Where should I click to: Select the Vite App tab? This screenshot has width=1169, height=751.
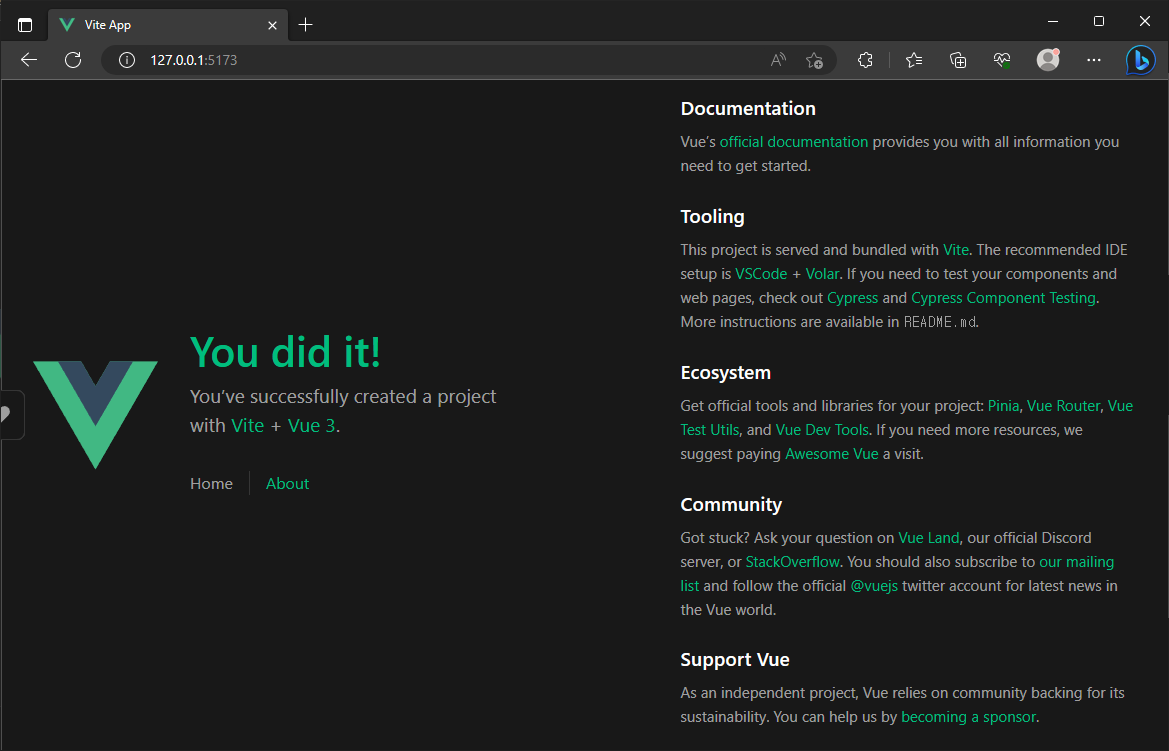(x=168, y=25)
